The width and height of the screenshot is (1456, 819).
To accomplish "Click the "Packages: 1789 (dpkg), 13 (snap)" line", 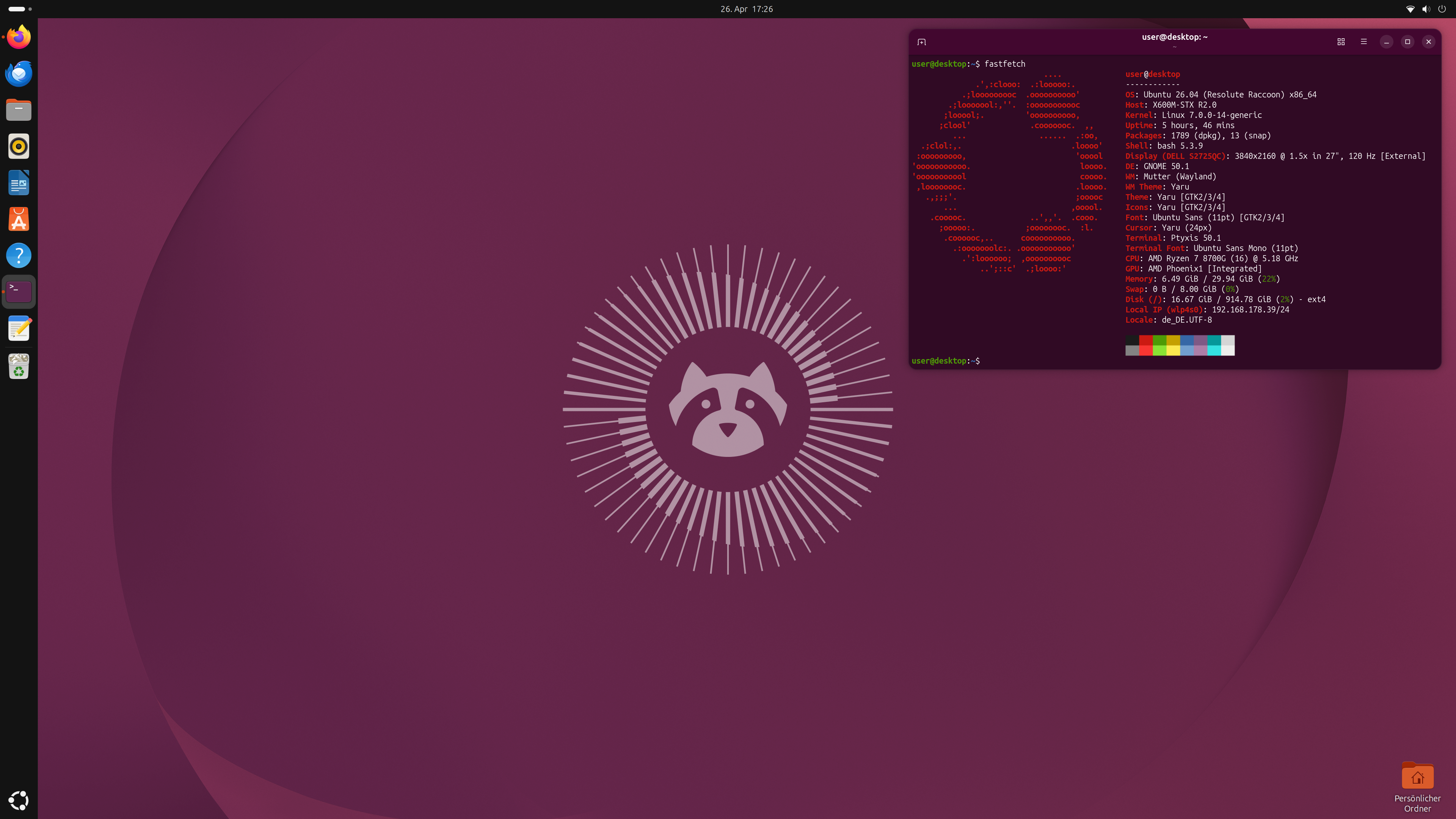I will pos(1198,136).
